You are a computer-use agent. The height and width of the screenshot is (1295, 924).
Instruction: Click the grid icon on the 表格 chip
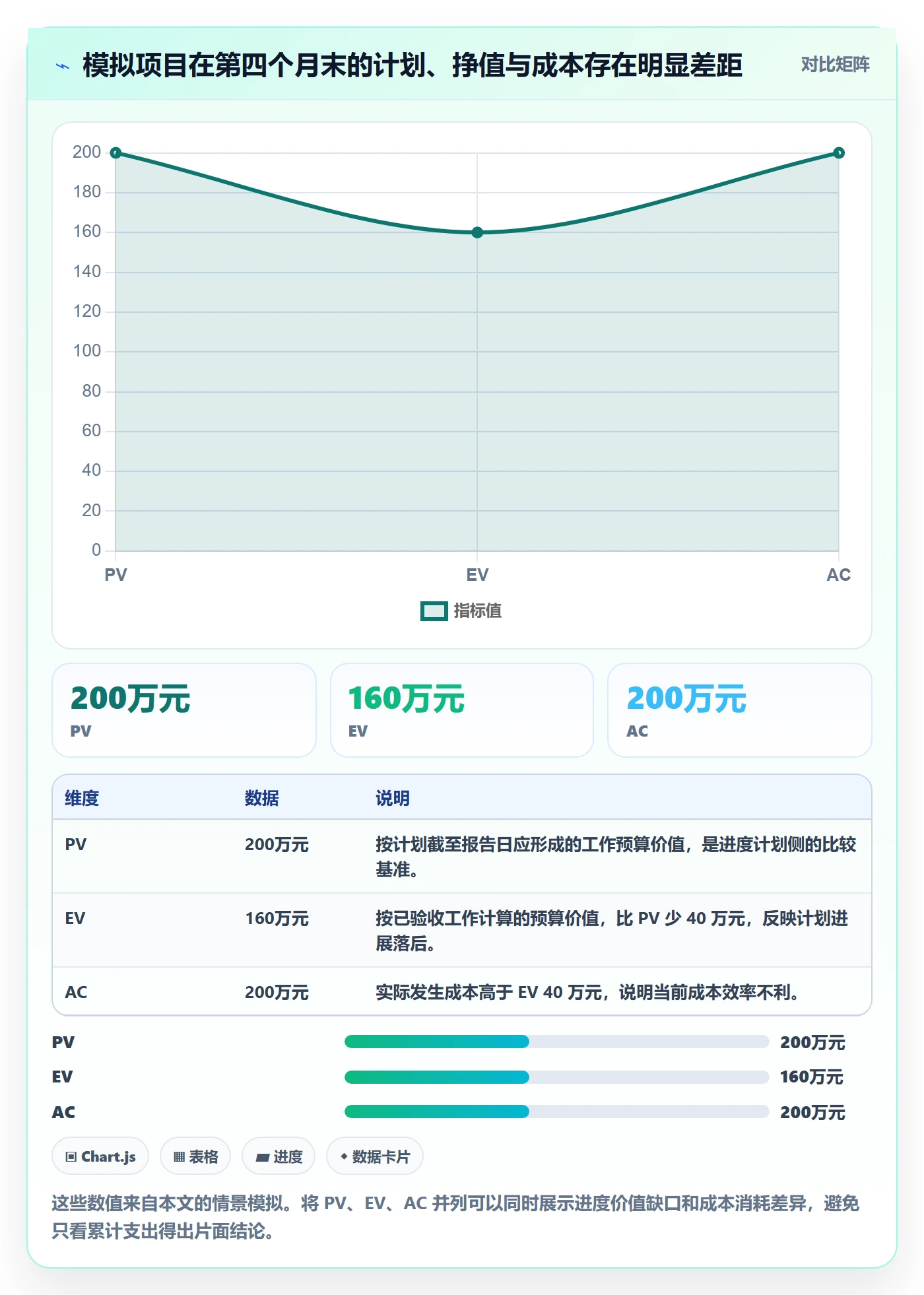(x=179, y=1156)
